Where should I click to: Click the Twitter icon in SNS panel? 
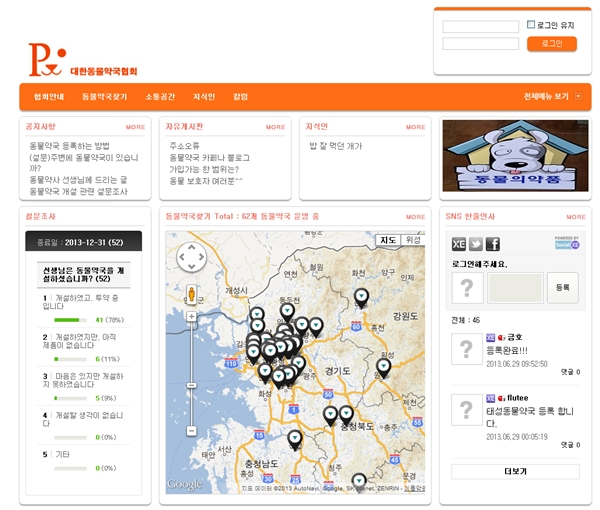click(x=476, y=244)
